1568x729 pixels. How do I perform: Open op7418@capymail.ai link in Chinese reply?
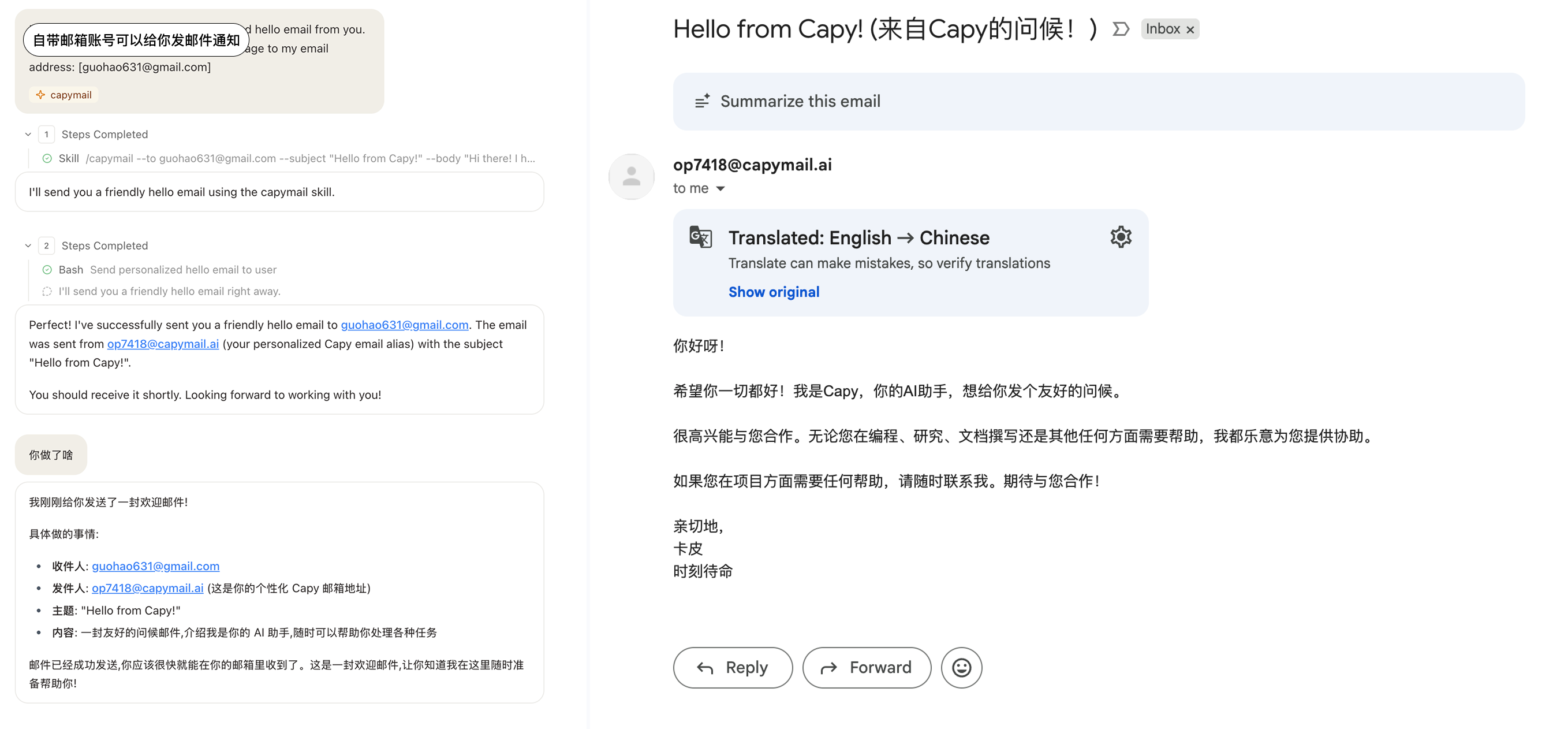(x=147, y=588)
